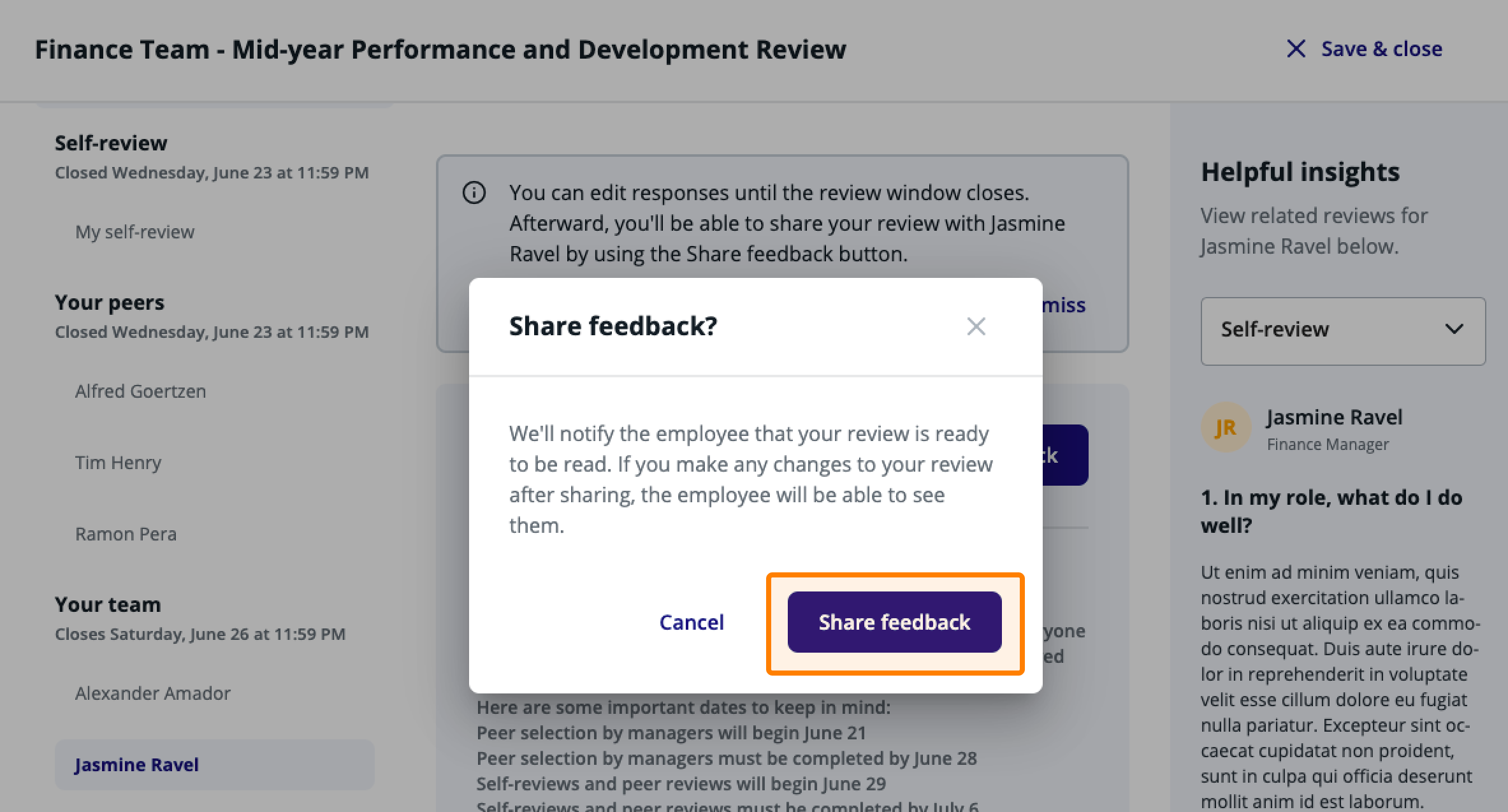Select Alexander Amador under Your team
This screenshot has width=1508, height=812.
pos(152,693)
